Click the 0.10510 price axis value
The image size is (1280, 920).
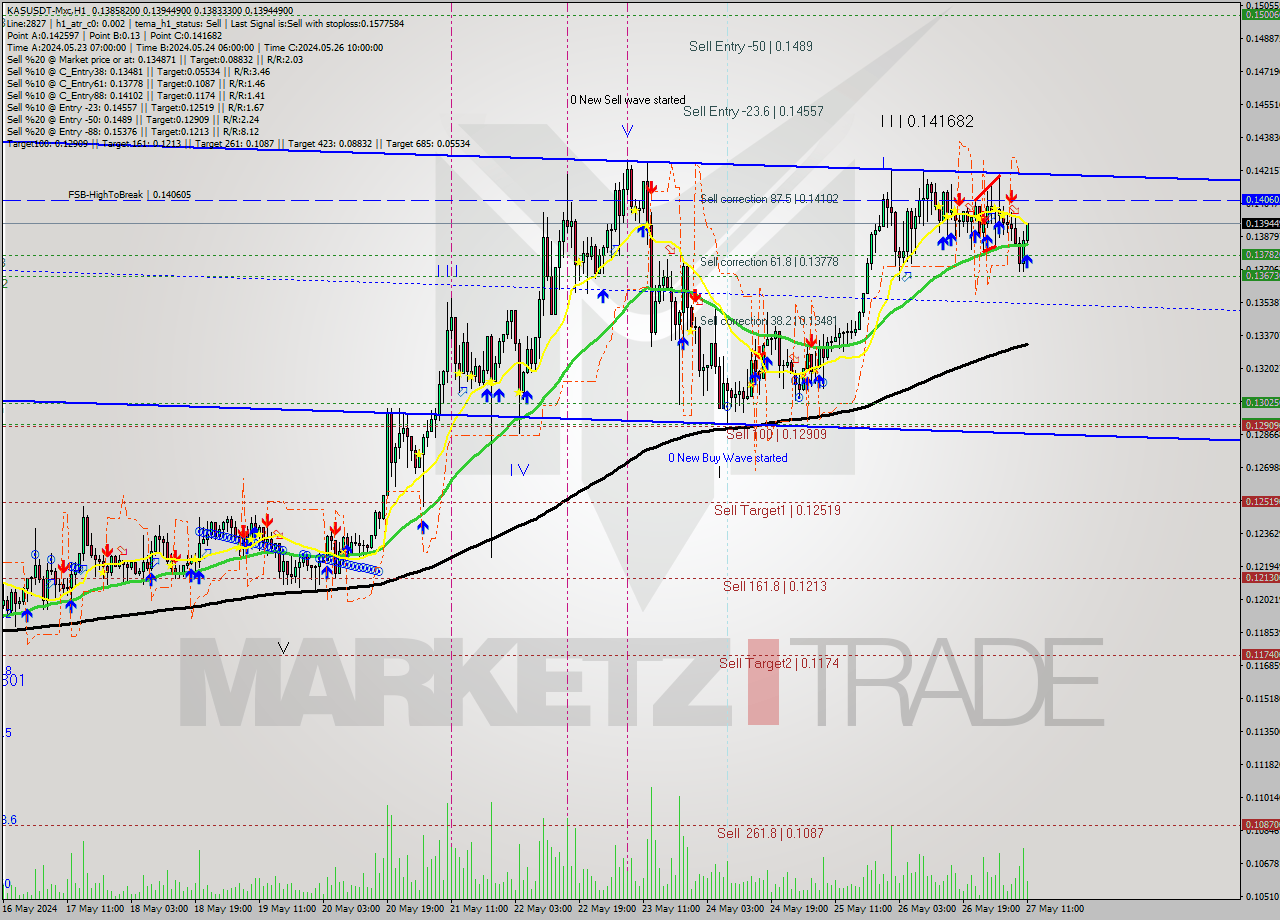tap(1262, 896)
